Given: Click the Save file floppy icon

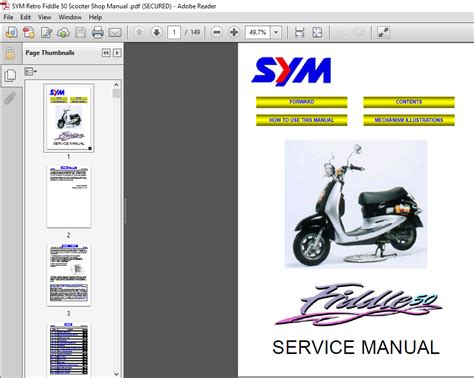Looking at the screenshot, I should 80,32.
